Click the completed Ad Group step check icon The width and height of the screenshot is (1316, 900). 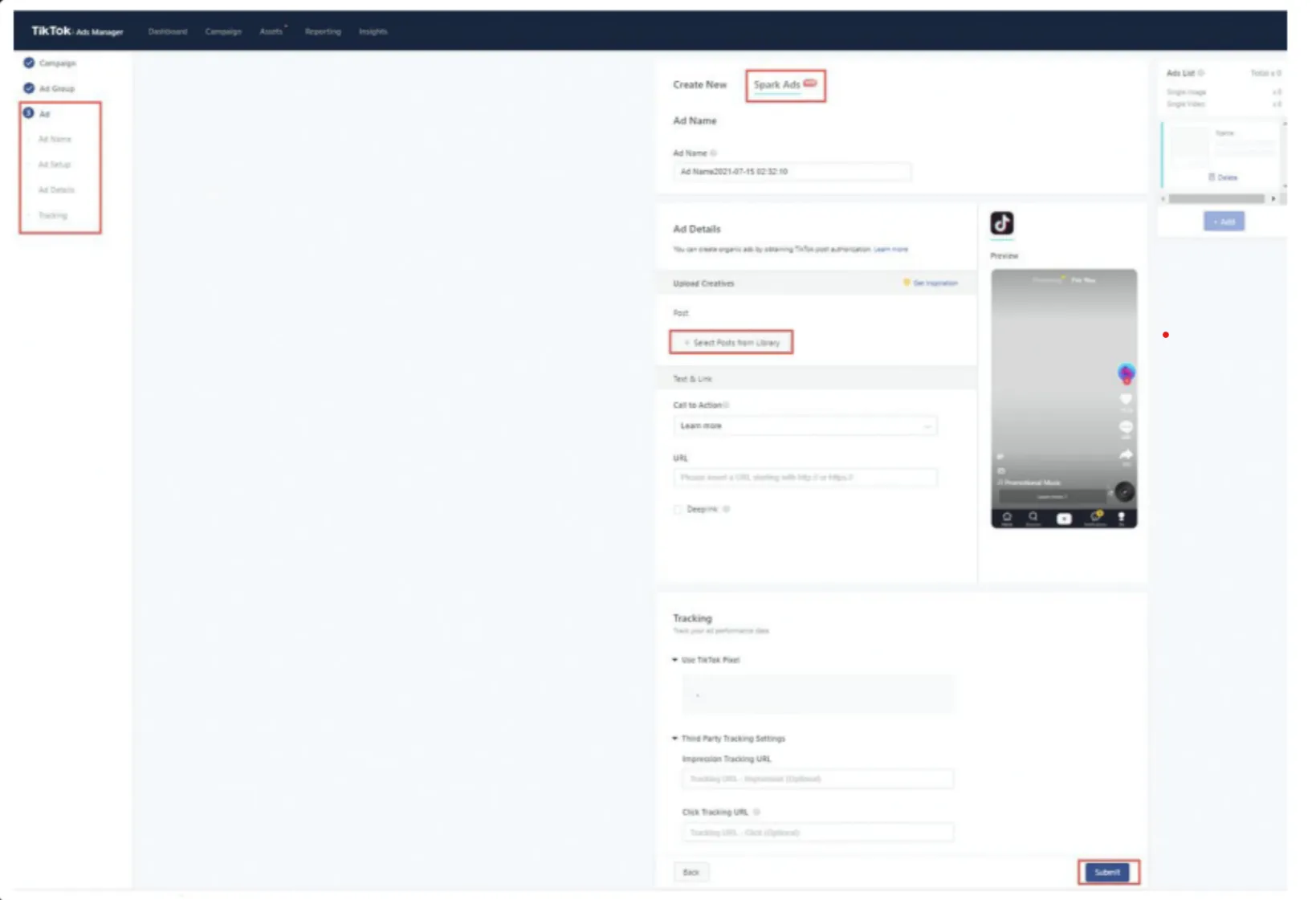[29, 88]
